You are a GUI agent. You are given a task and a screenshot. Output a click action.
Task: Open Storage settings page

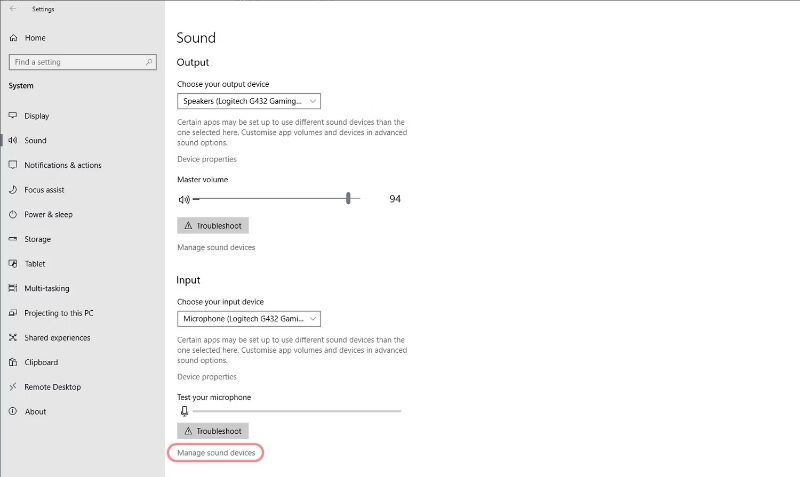(37, 239)
